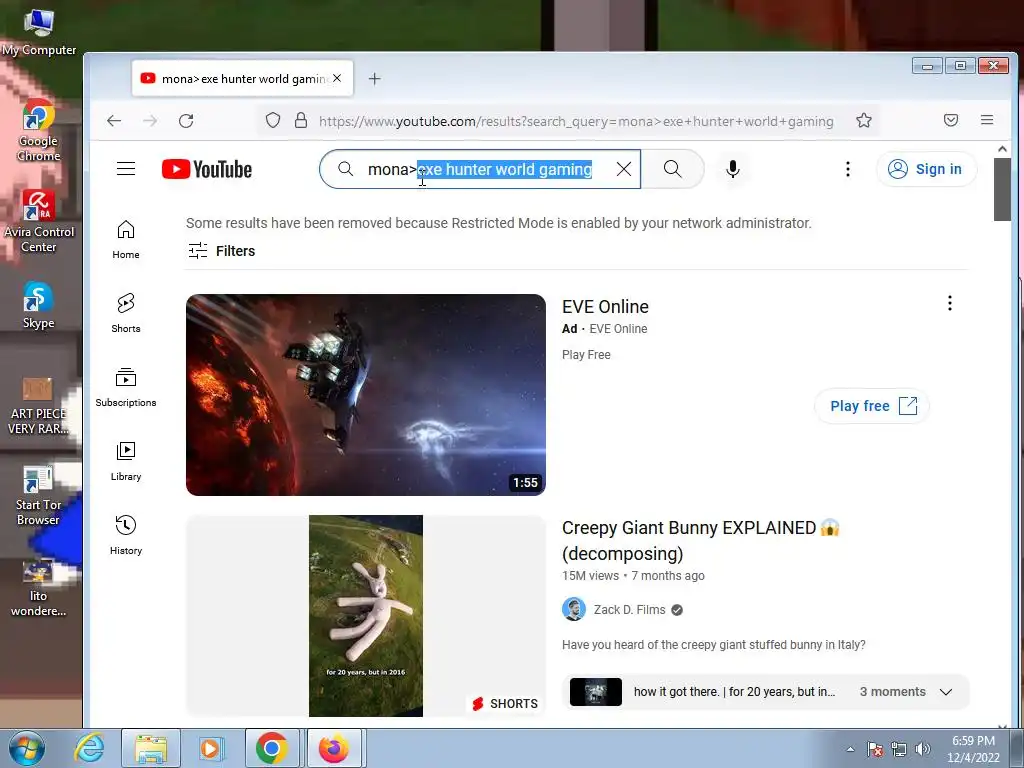
Task: Click the back arrow in Firefox
Action: [114, 120]
